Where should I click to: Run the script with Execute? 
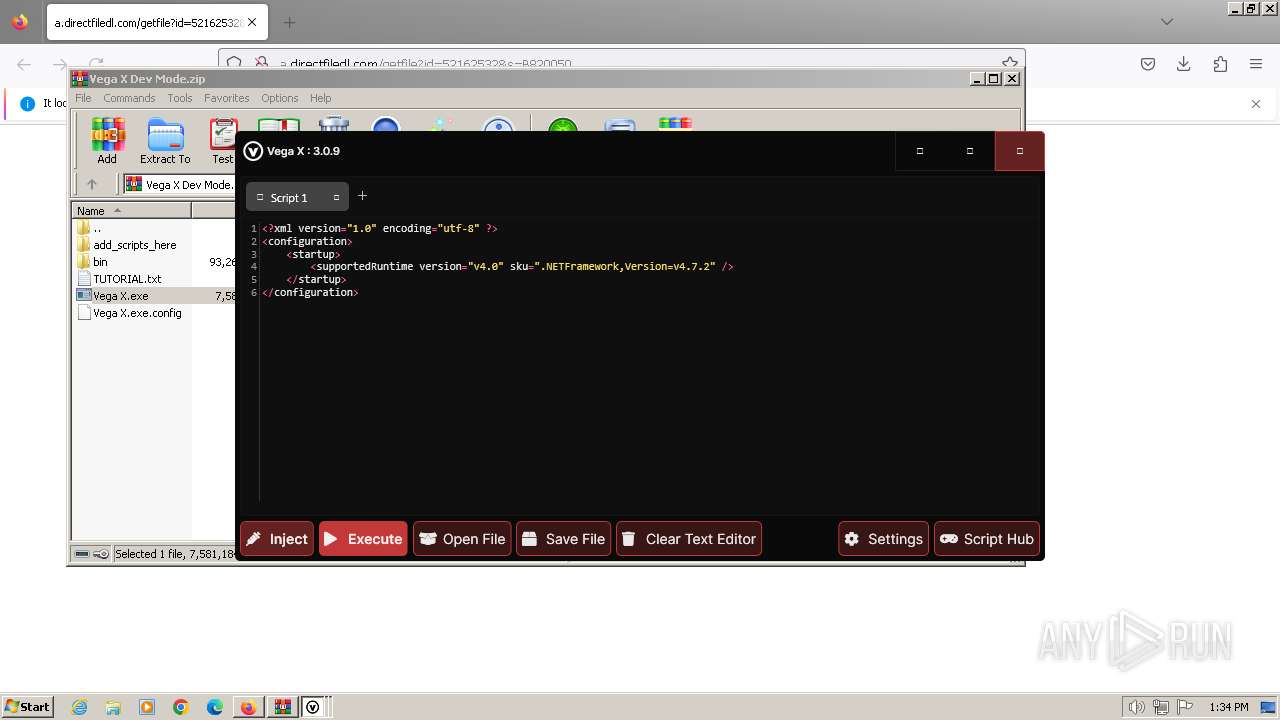pyautogui.click(x=363, y=539)
